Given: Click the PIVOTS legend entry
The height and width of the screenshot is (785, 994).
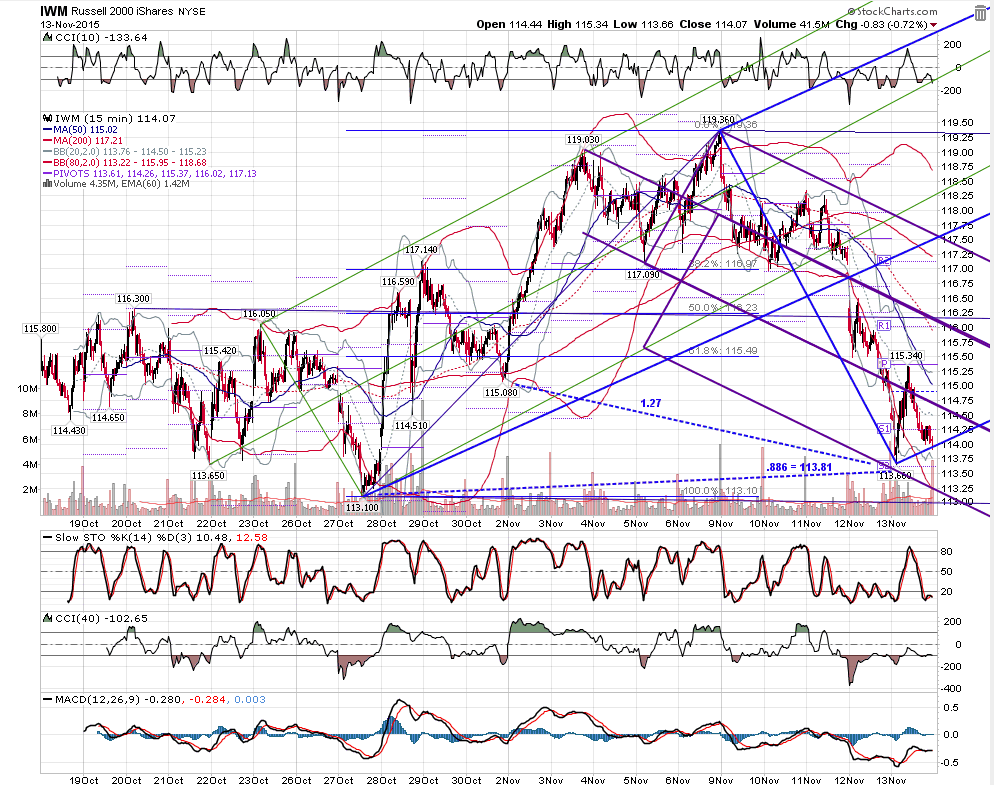Looking at the screenshot, I should click(150, 173).
